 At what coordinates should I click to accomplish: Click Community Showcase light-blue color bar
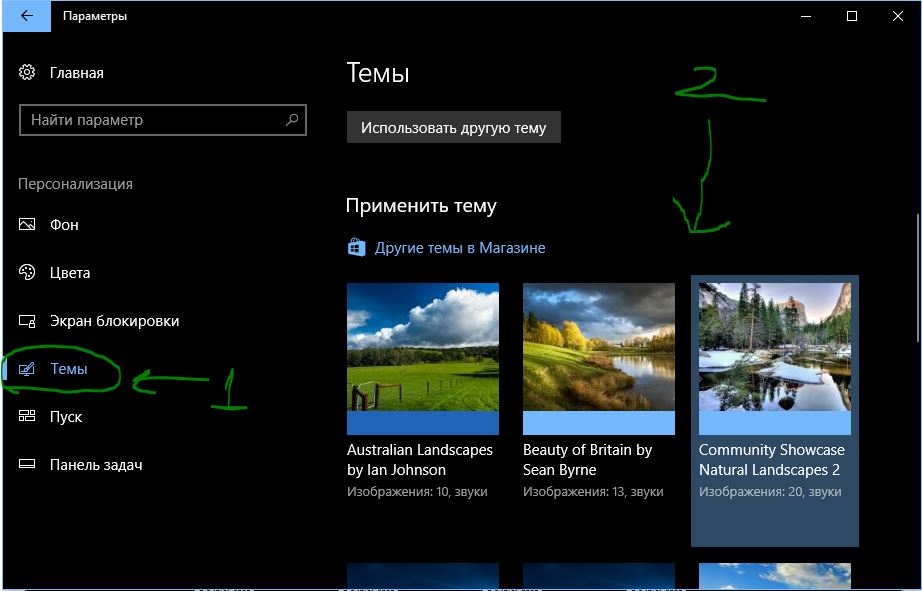774,423
